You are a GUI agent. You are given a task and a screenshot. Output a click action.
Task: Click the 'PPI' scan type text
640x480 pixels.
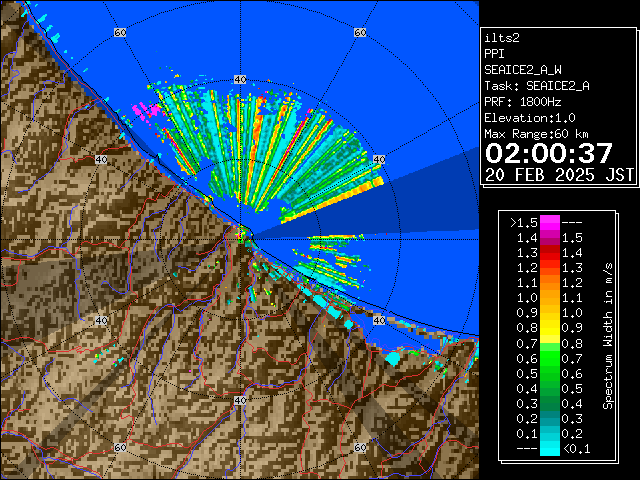pyautogui.click(x=494, y=54)
